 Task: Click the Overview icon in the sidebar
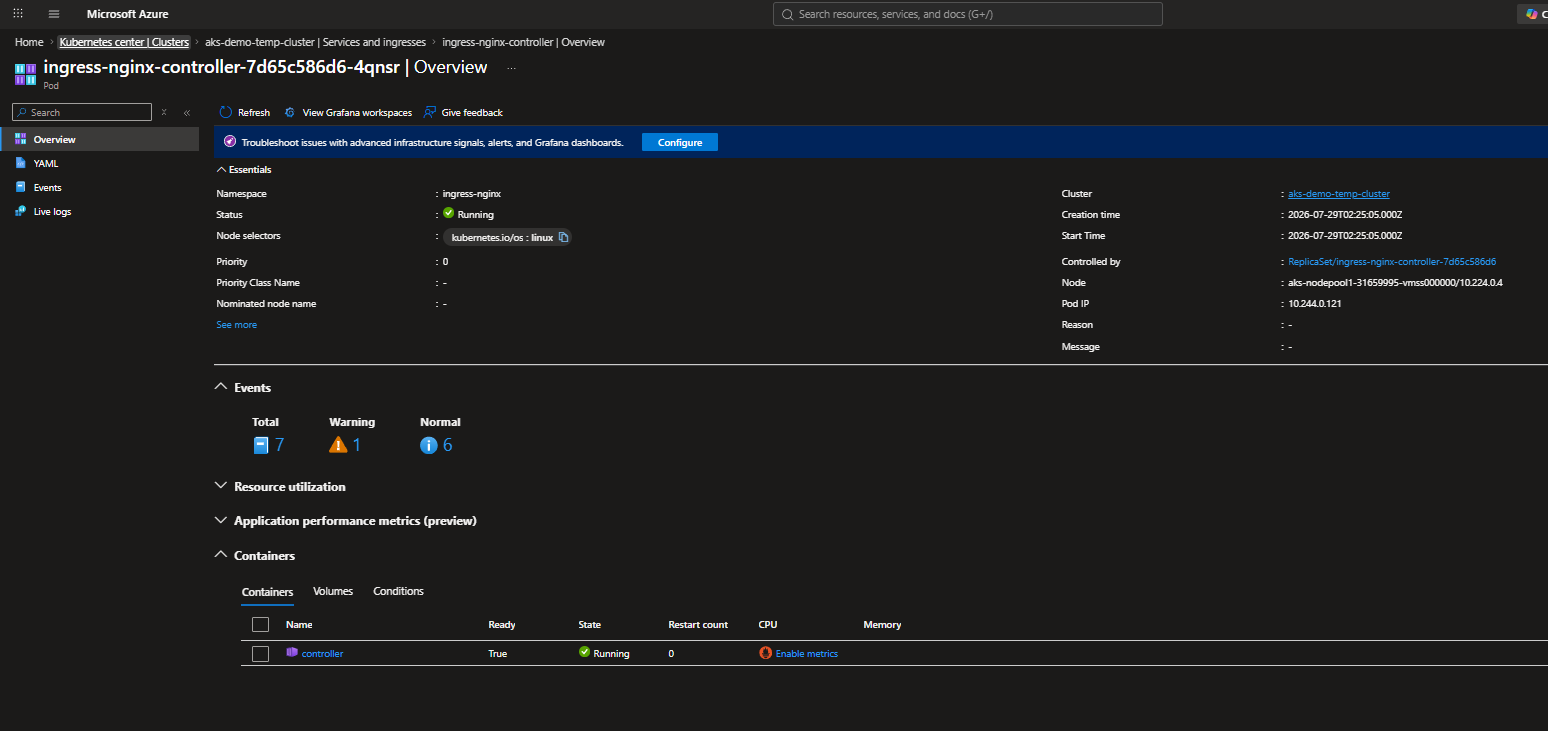(21, 140)
